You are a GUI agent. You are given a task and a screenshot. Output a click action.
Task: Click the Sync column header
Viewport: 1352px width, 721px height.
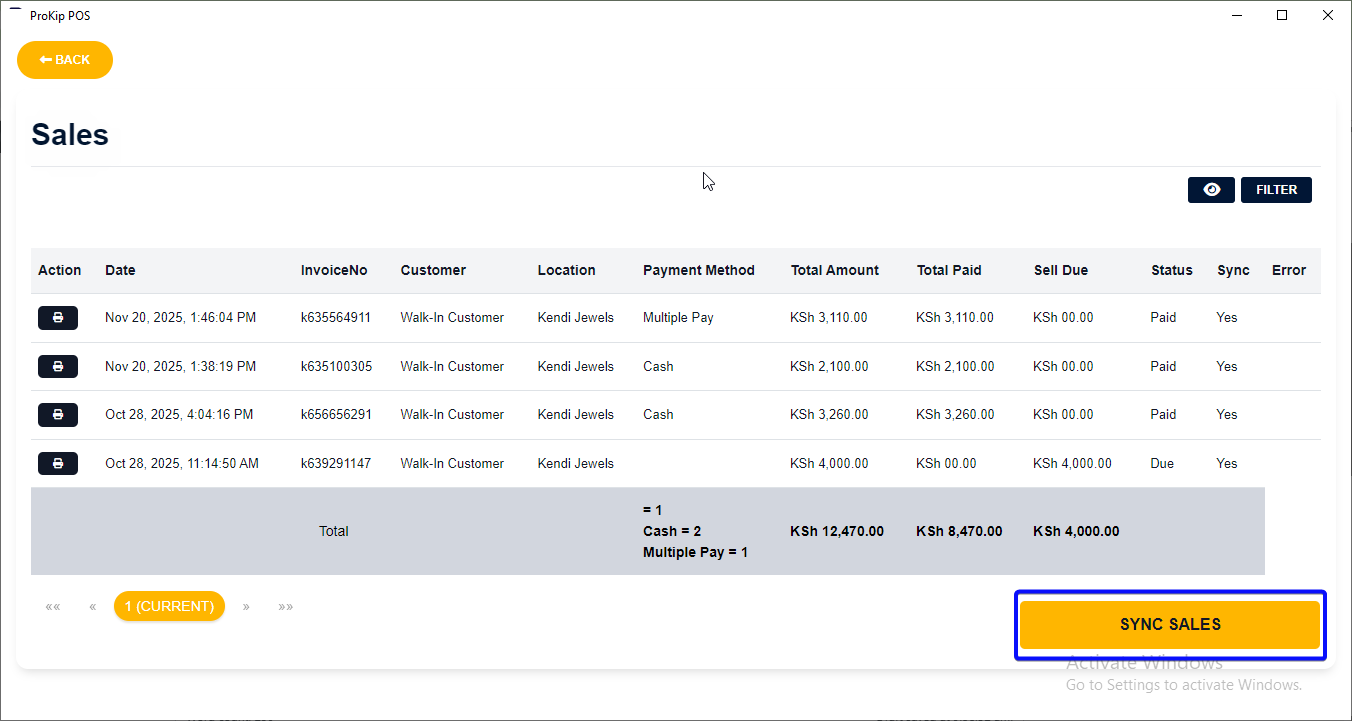click(1233, 270)
